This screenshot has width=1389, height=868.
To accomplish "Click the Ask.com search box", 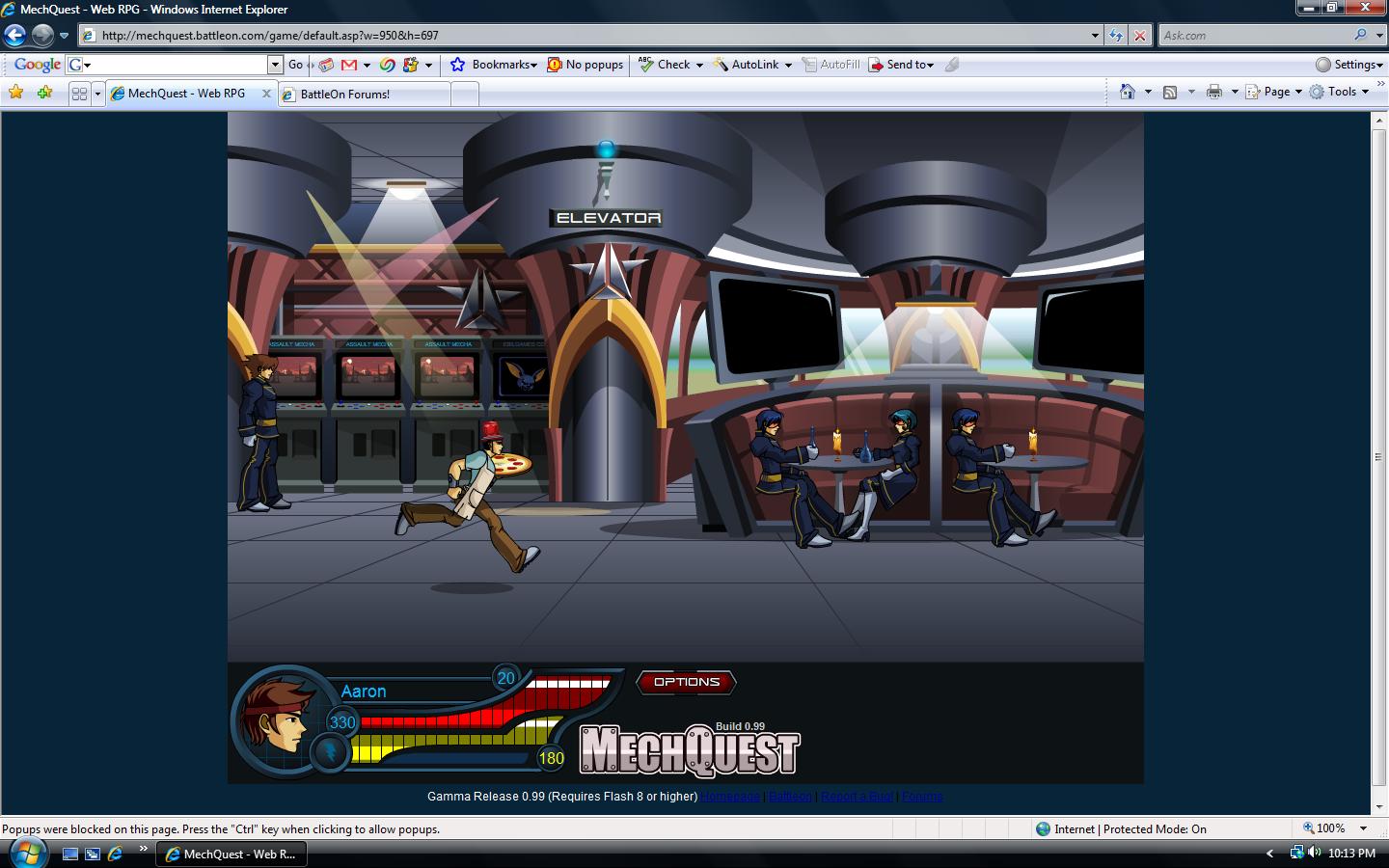I will click(1254, 36).
